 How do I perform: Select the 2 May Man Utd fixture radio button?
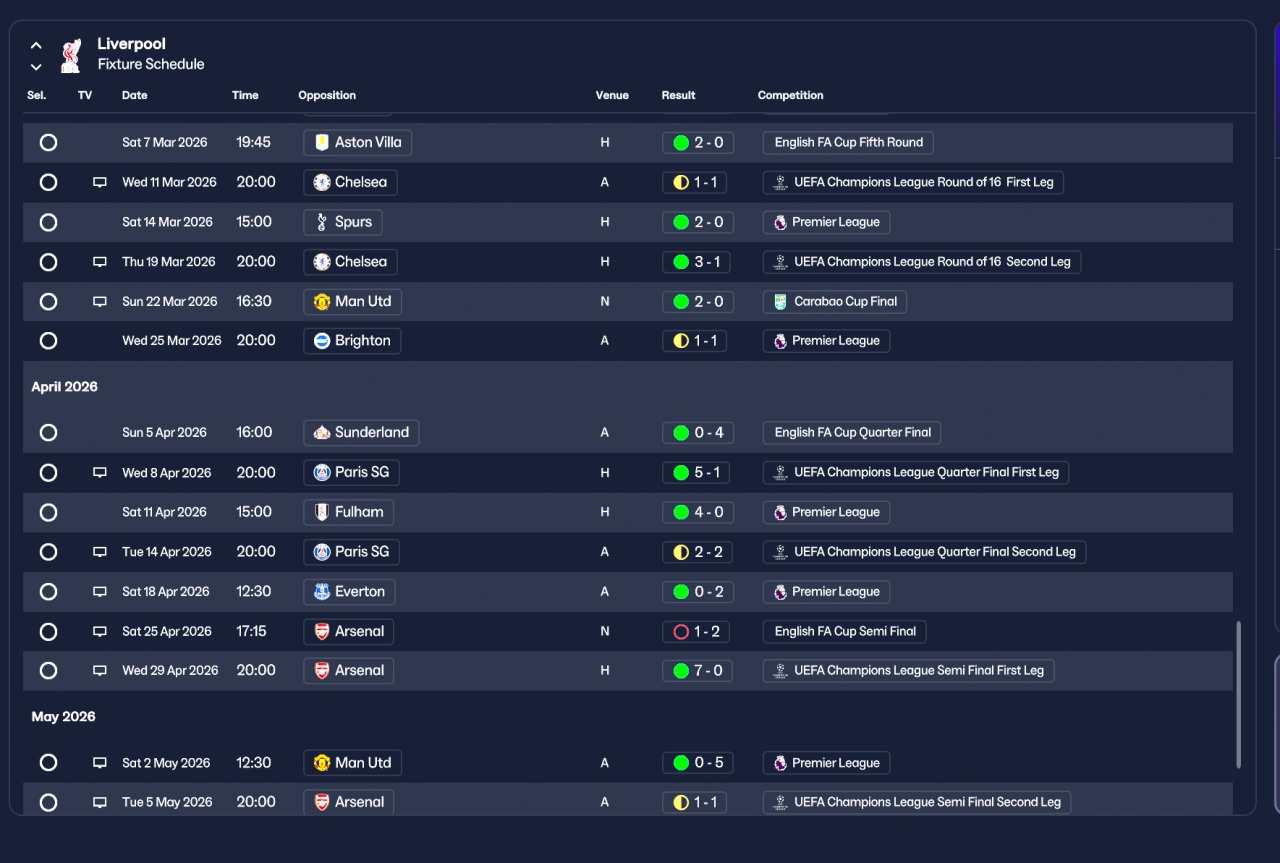[x=48, y=763]
